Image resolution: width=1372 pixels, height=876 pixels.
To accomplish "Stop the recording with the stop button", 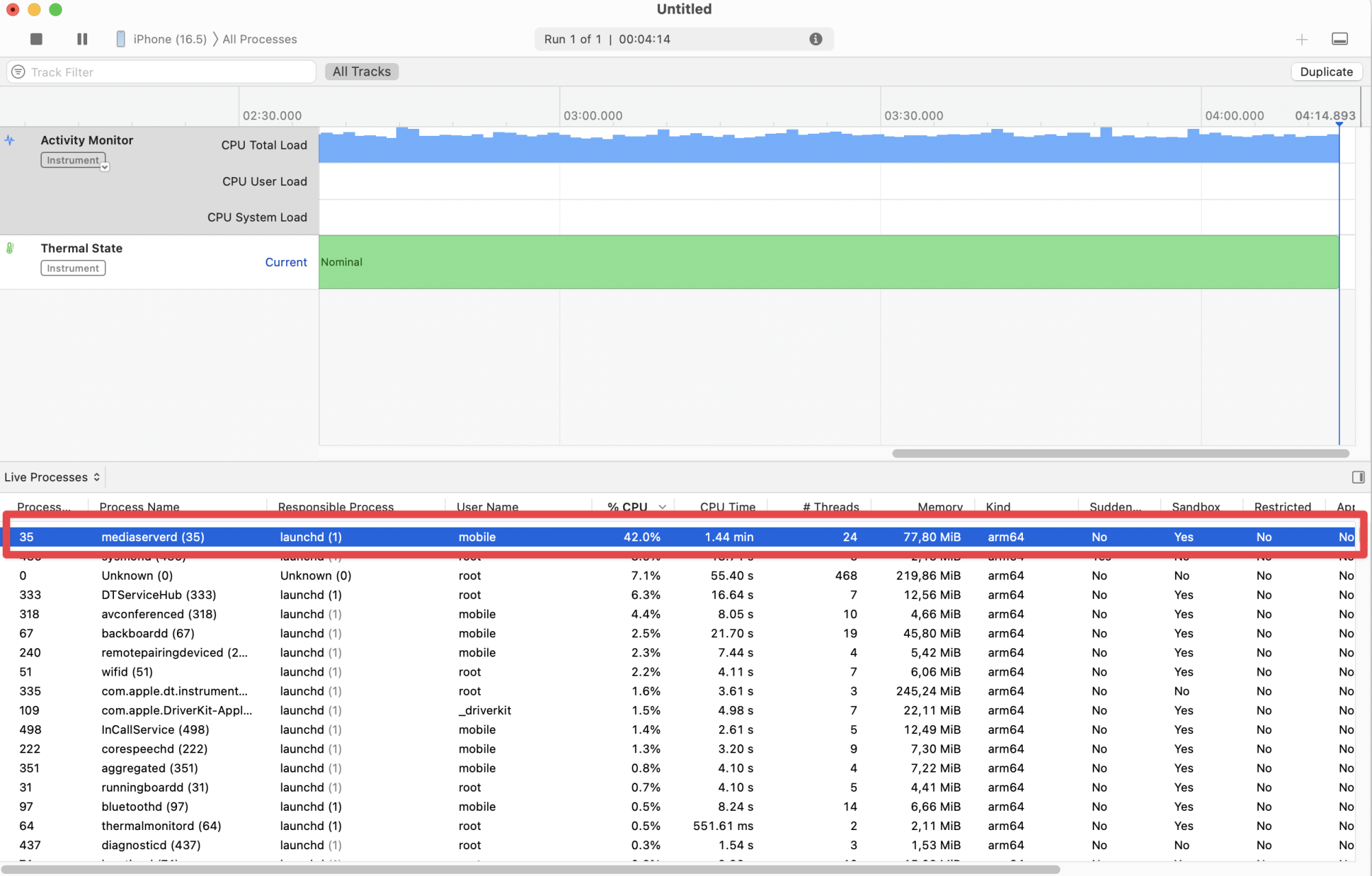I will point(36,39).
